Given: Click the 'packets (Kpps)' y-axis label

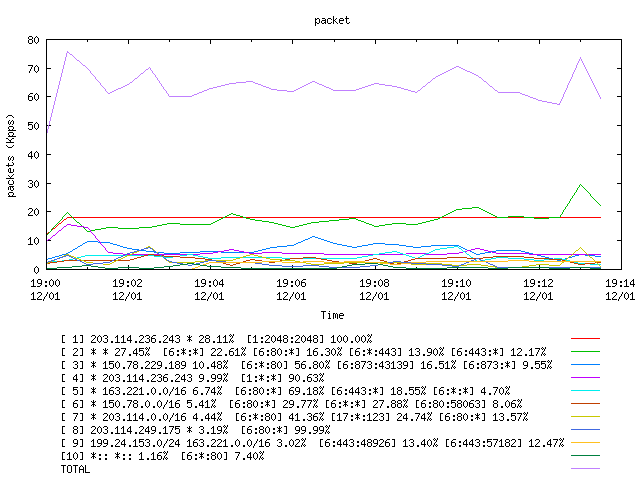Looking at the screenshot, I should click(x=11, y=156).
